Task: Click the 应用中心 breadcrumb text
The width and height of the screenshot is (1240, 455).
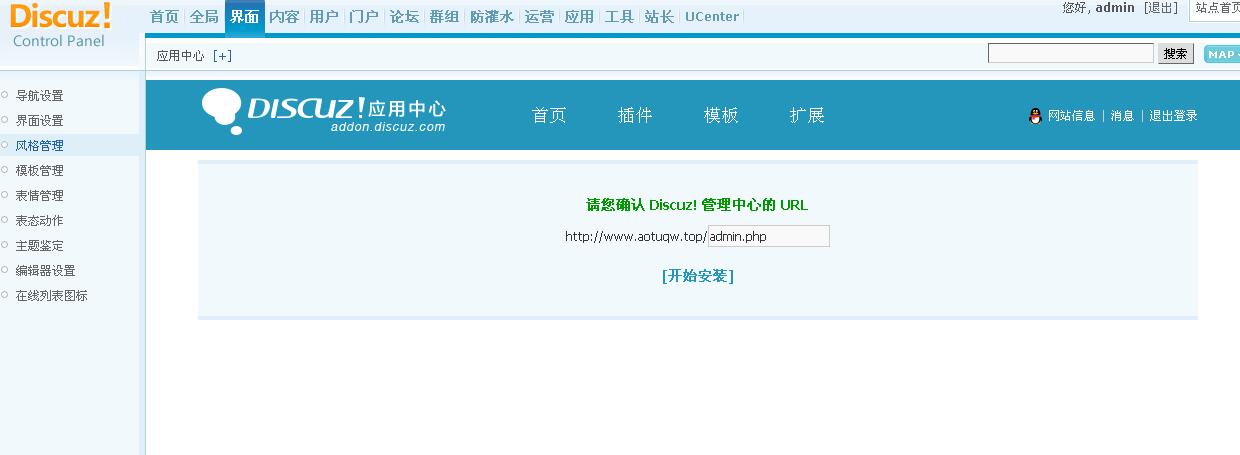Action: [x=180, y=56]
